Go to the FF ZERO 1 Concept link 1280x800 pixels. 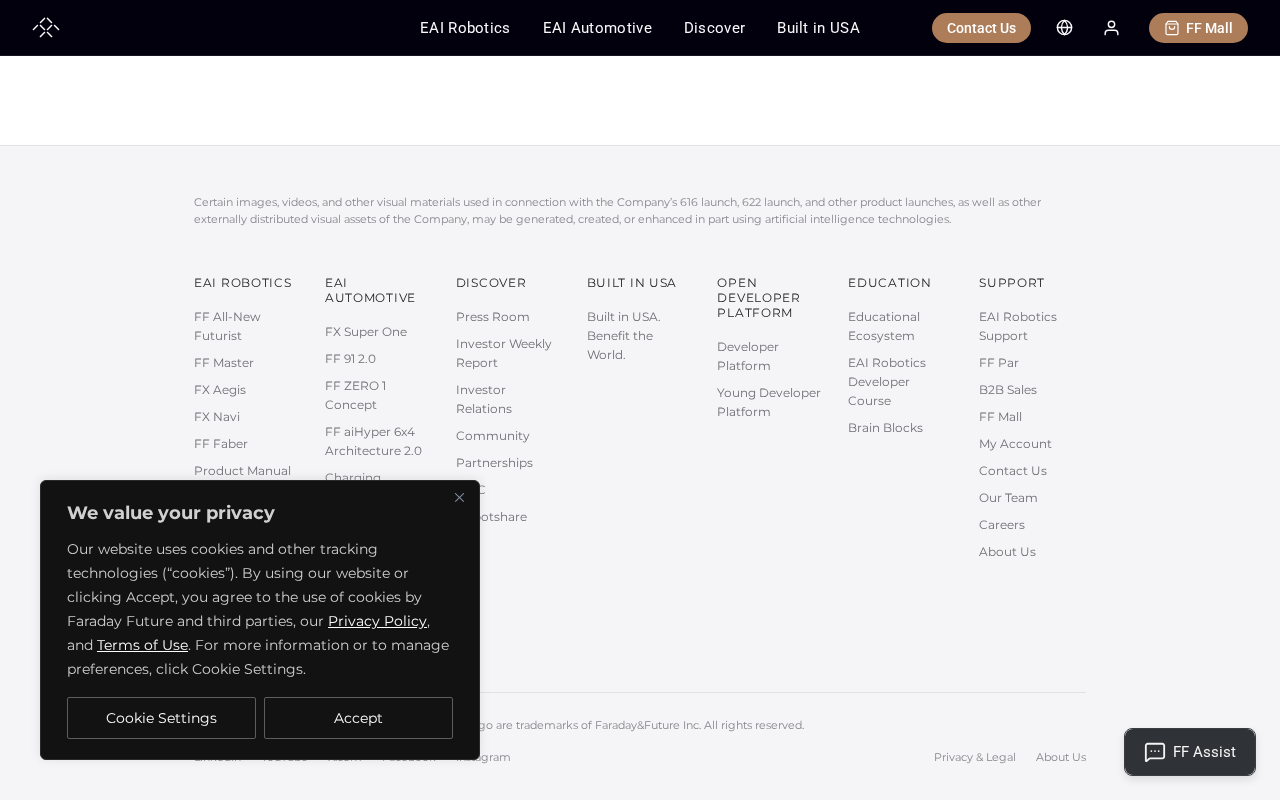[356, 395]
